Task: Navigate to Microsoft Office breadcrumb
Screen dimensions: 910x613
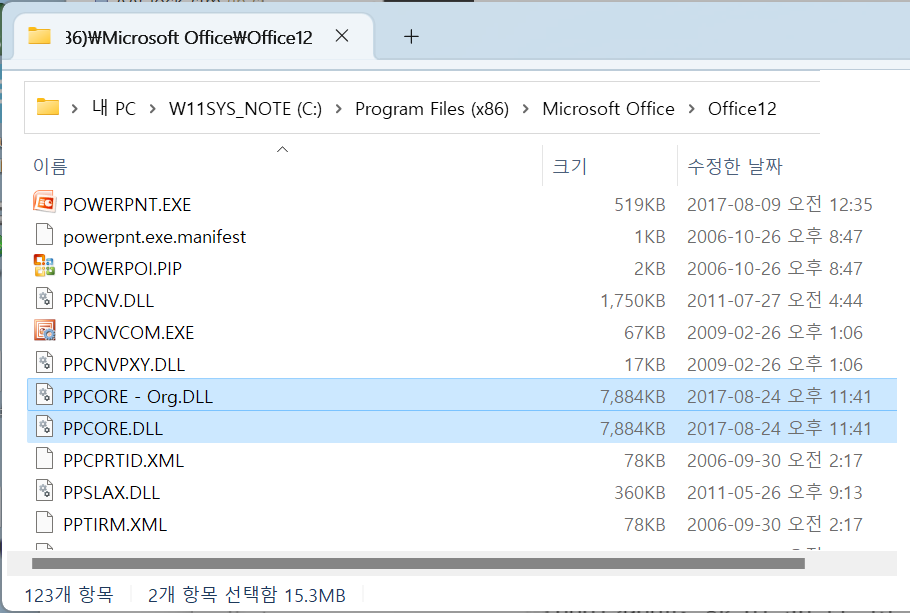Action: 608,109
